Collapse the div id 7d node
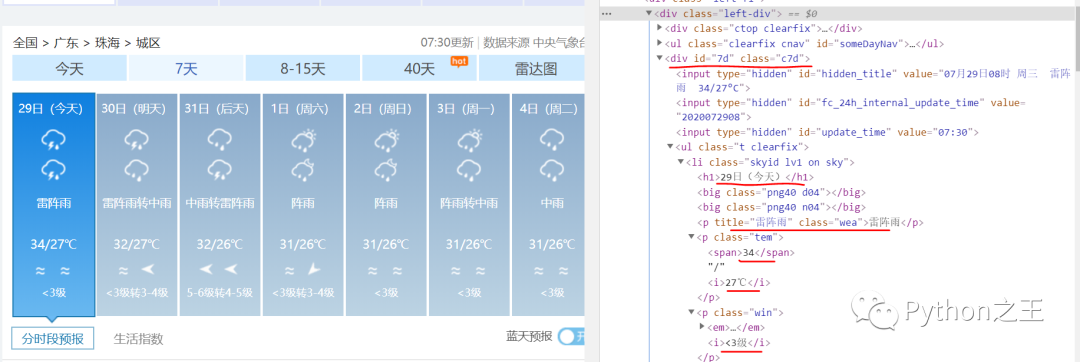Viewport: 1080px width, 362px height. [660, 58]
